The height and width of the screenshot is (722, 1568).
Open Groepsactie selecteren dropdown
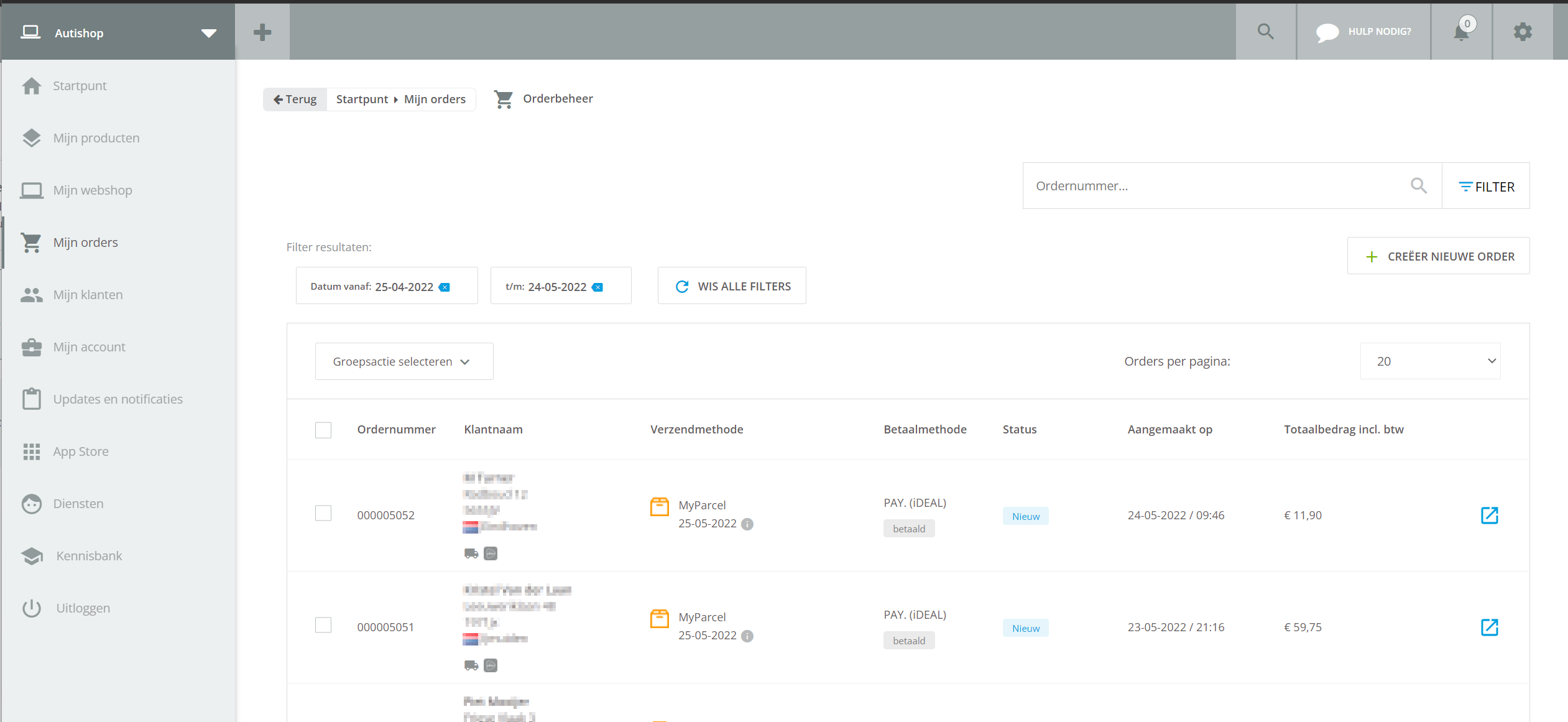[404, 361]
